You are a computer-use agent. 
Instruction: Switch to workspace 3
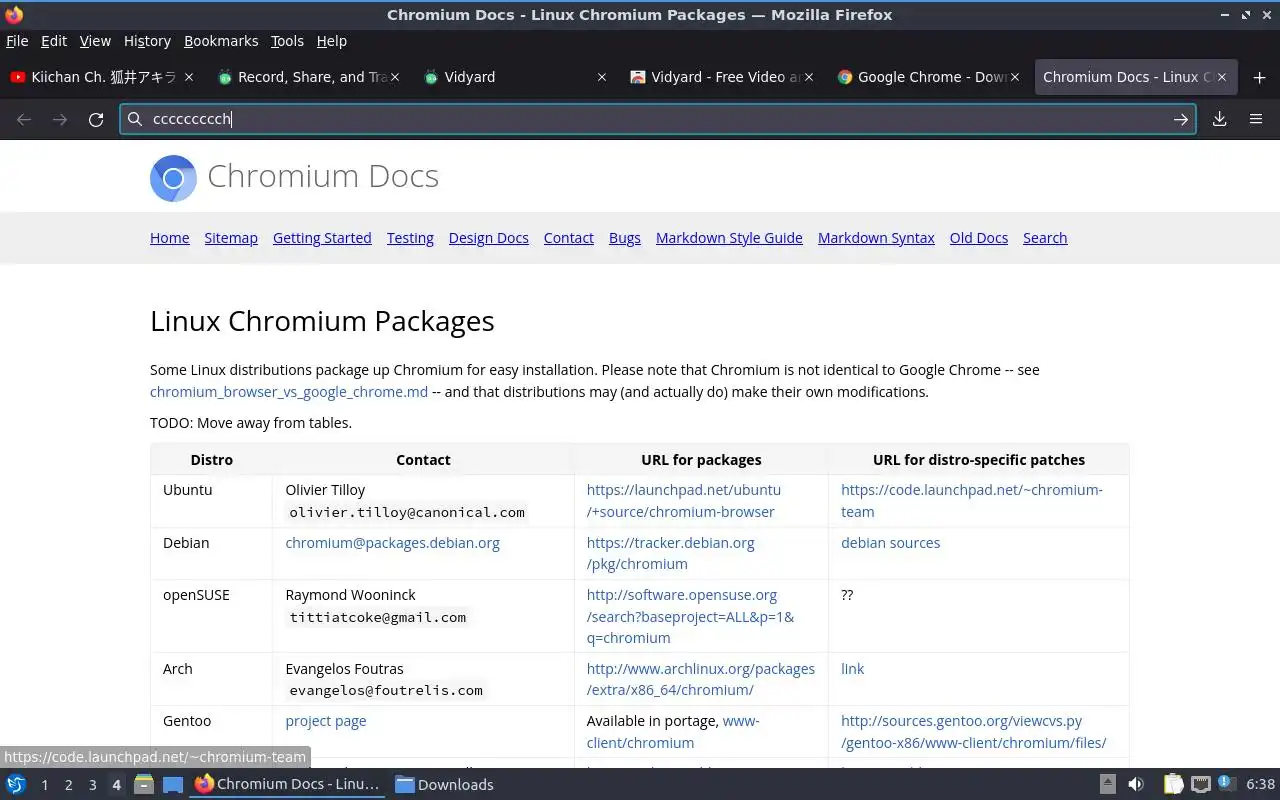pos(92,785)
